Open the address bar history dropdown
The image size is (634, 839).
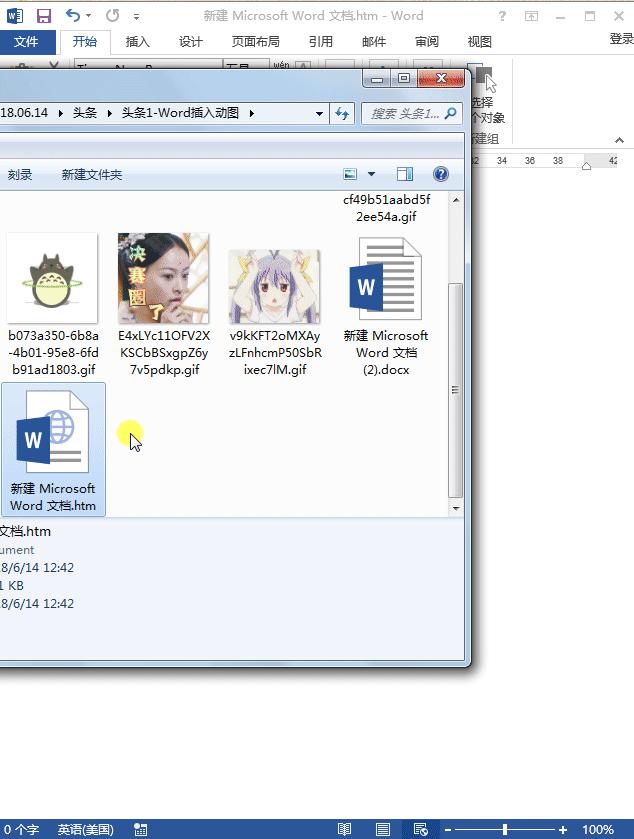[319, 113]
